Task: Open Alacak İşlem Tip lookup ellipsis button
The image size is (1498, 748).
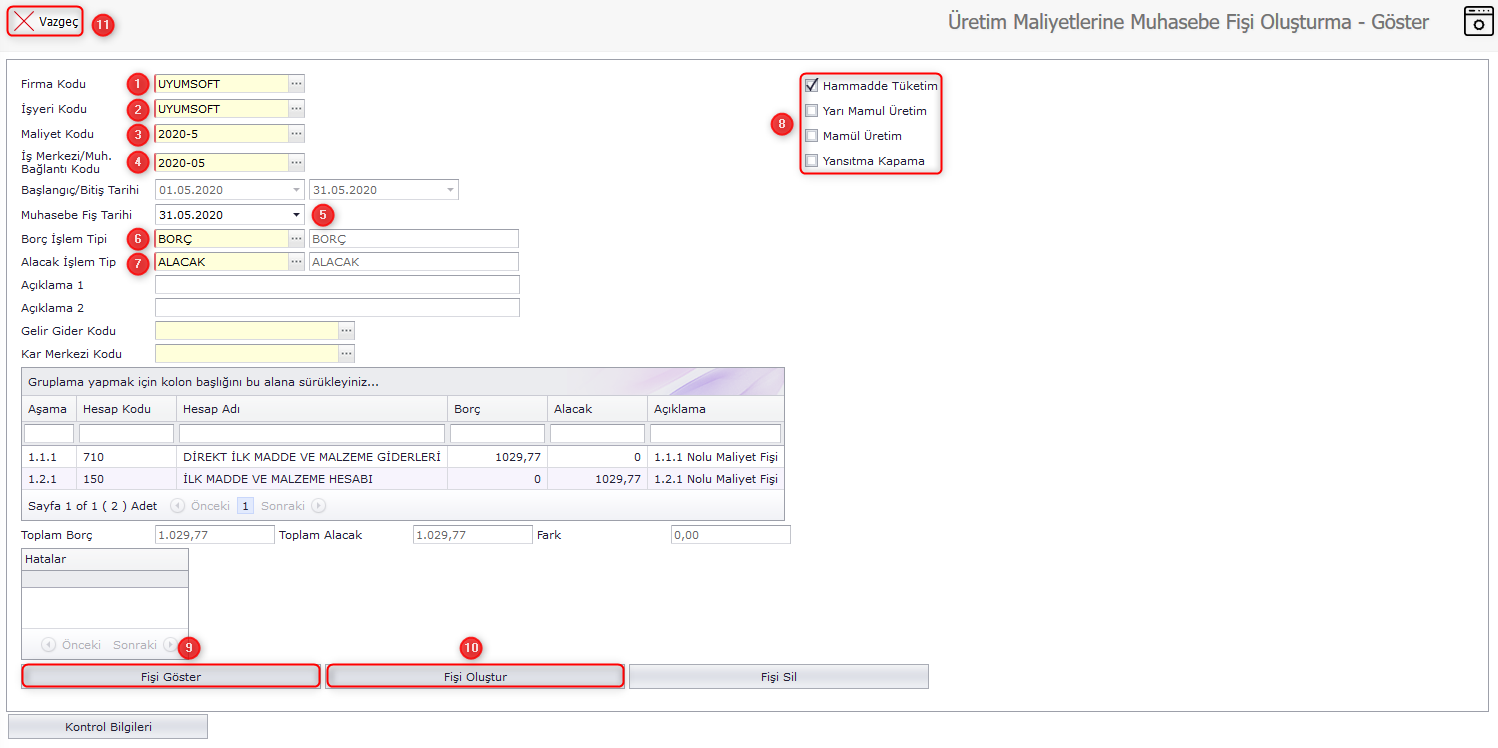Action: pyautogui.click(x=296, y=262)
